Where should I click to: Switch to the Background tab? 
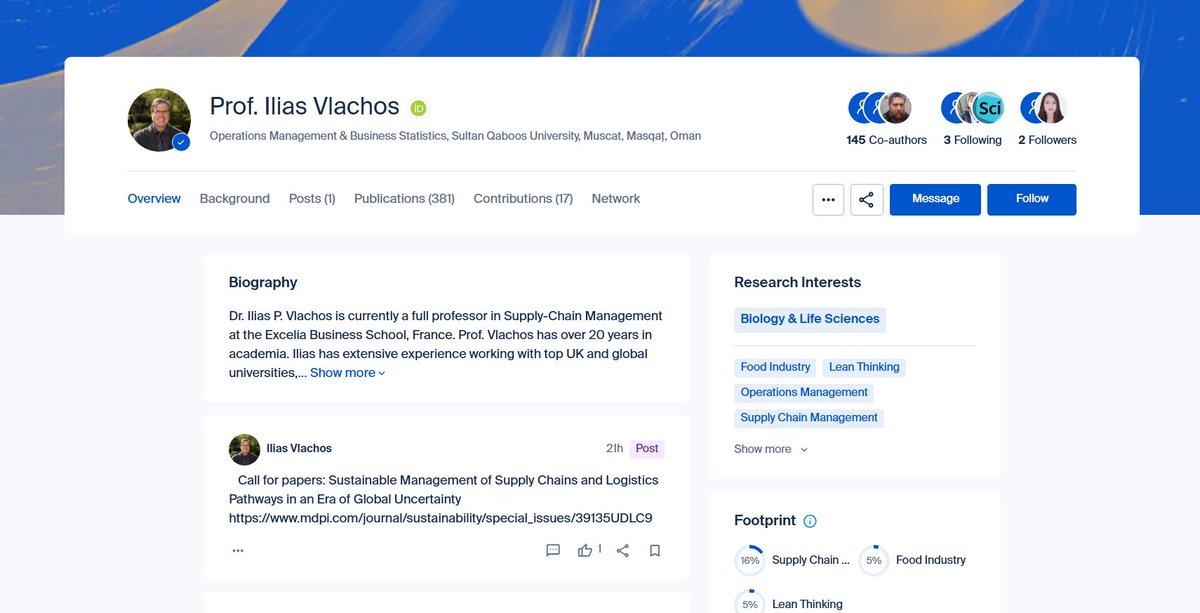(235, 199)
